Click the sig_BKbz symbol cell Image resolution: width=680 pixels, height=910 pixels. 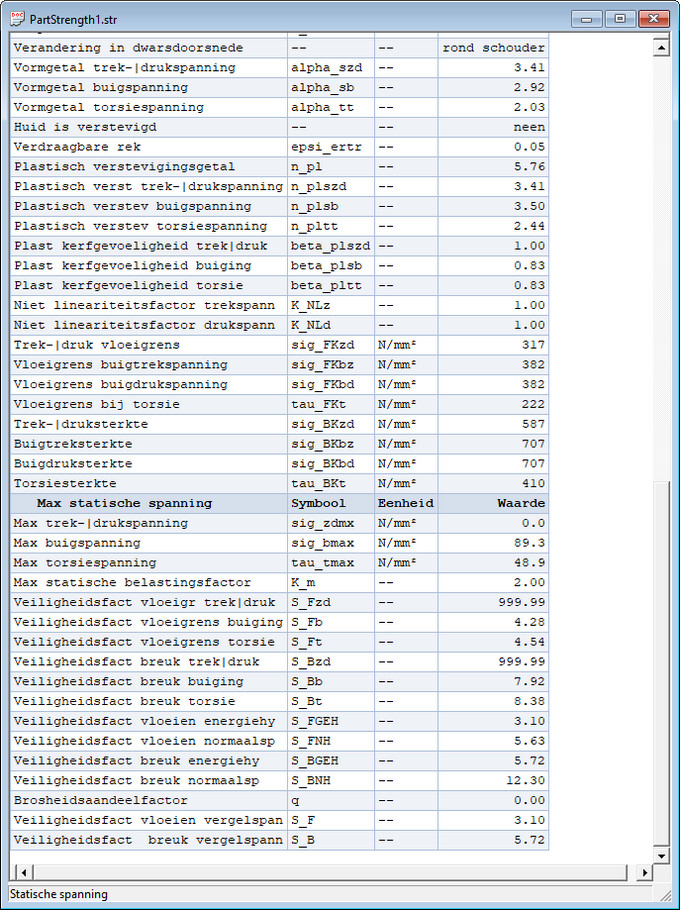tap(331, 443)
